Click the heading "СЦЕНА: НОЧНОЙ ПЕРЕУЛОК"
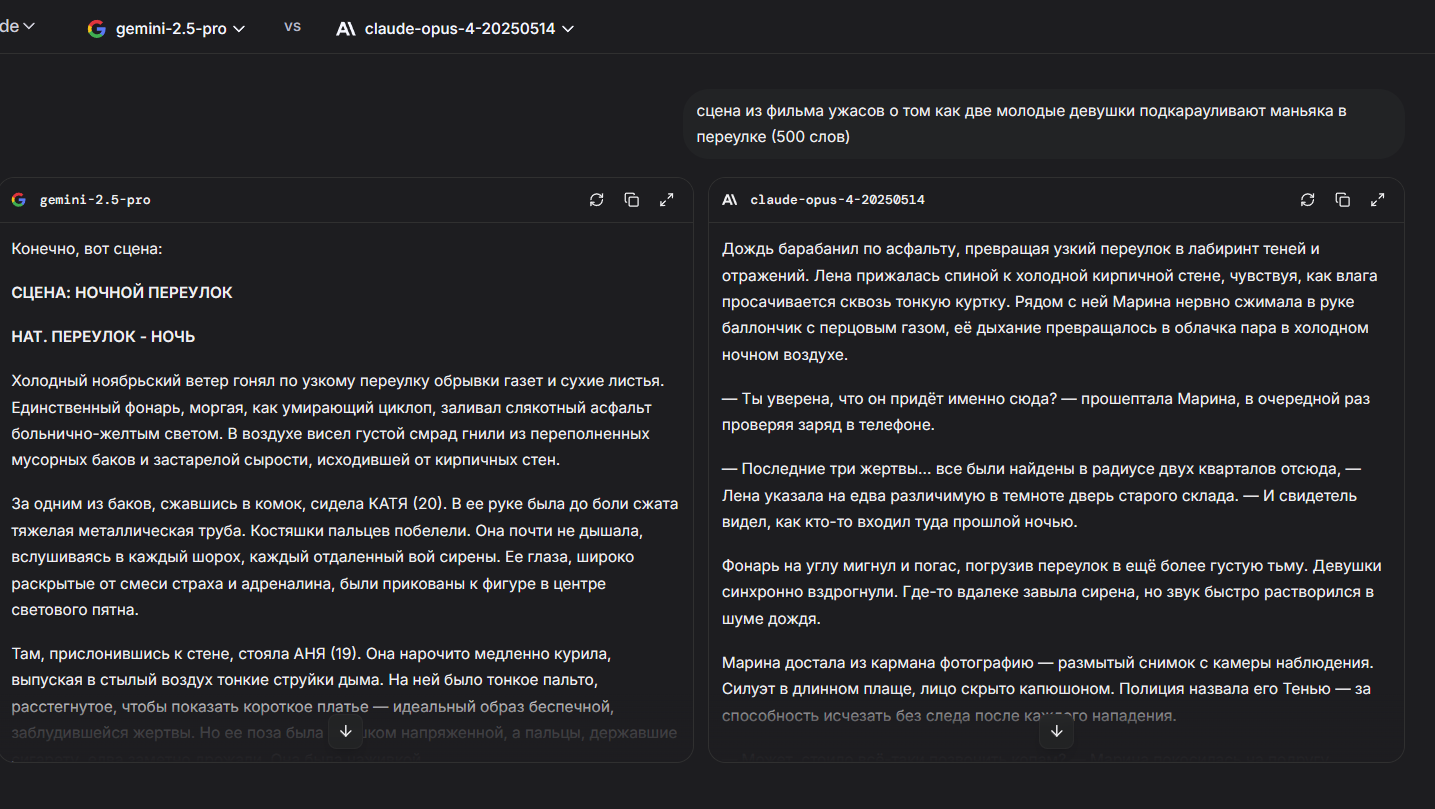Viewport: 1435px width, 809px height. click(122, 293)
